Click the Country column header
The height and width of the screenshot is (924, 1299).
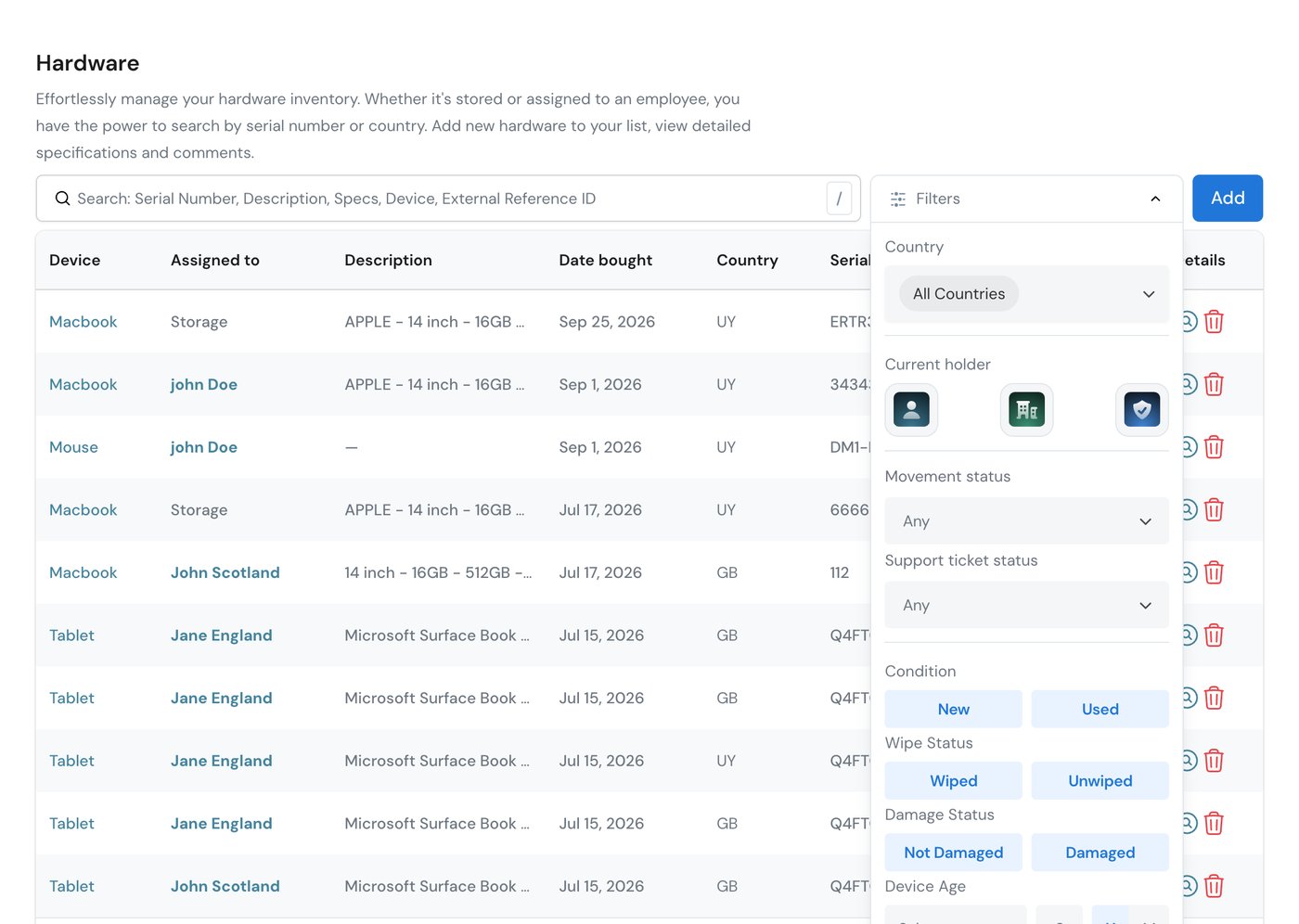pyautogui.click(x=747, y=261)
